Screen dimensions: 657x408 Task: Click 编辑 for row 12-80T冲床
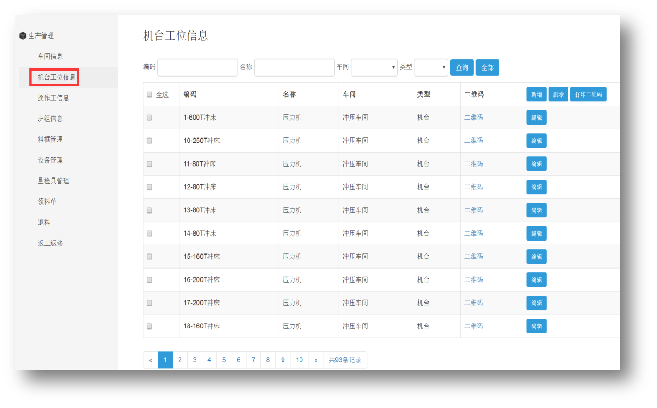pyautogui.click(x=536, y=187)
